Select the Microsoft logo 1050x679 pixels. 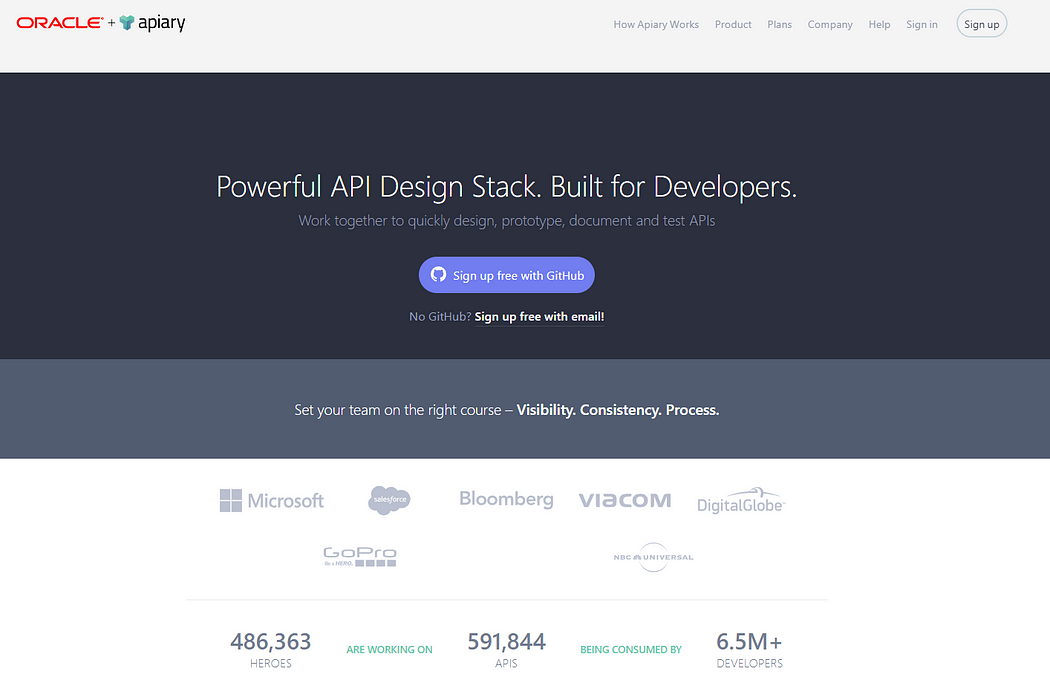(271, 500)
